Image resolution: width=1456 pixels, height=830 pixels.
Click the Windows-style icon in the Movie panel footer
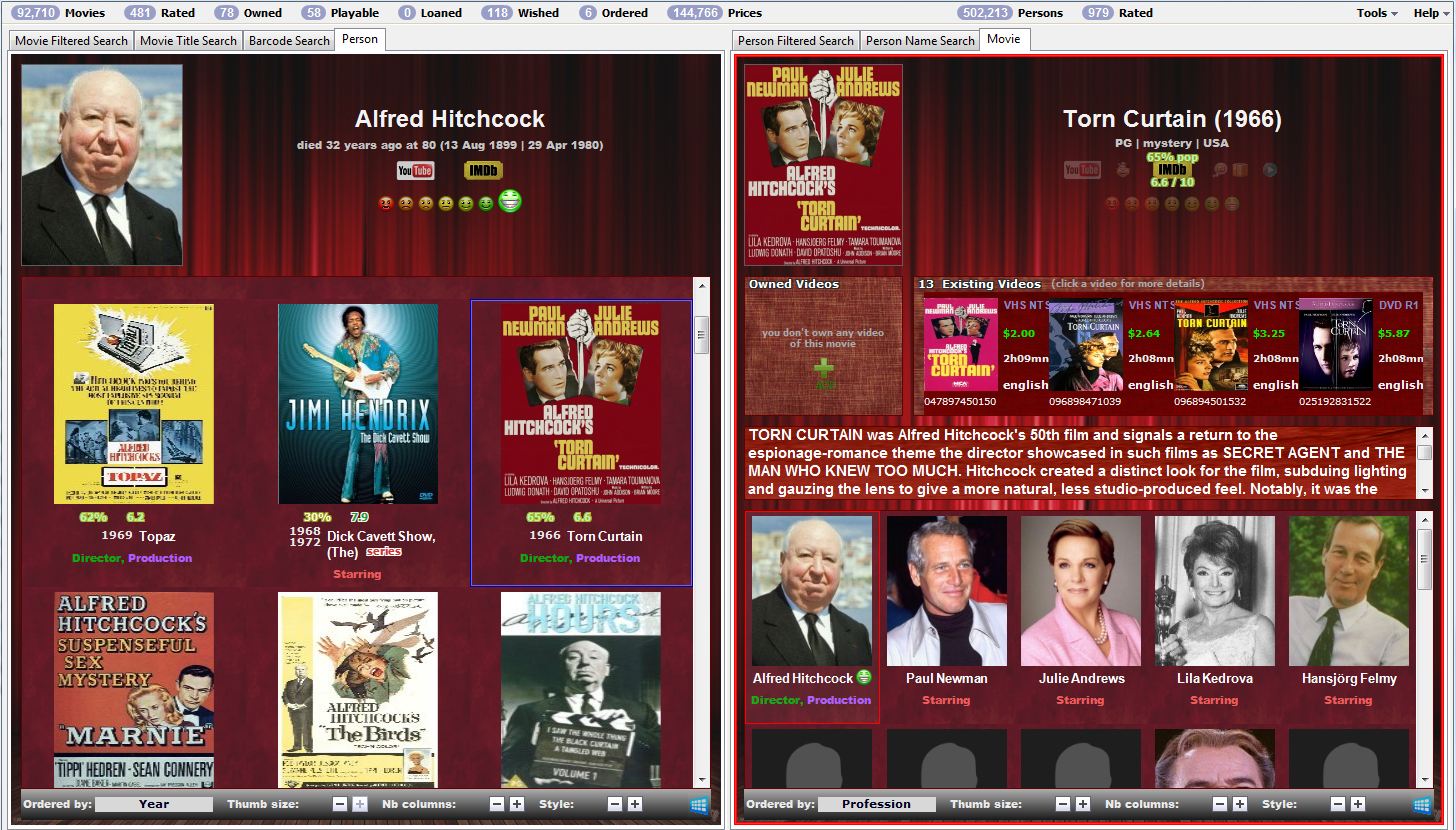pyautogui.click(x=1421, y=805)
